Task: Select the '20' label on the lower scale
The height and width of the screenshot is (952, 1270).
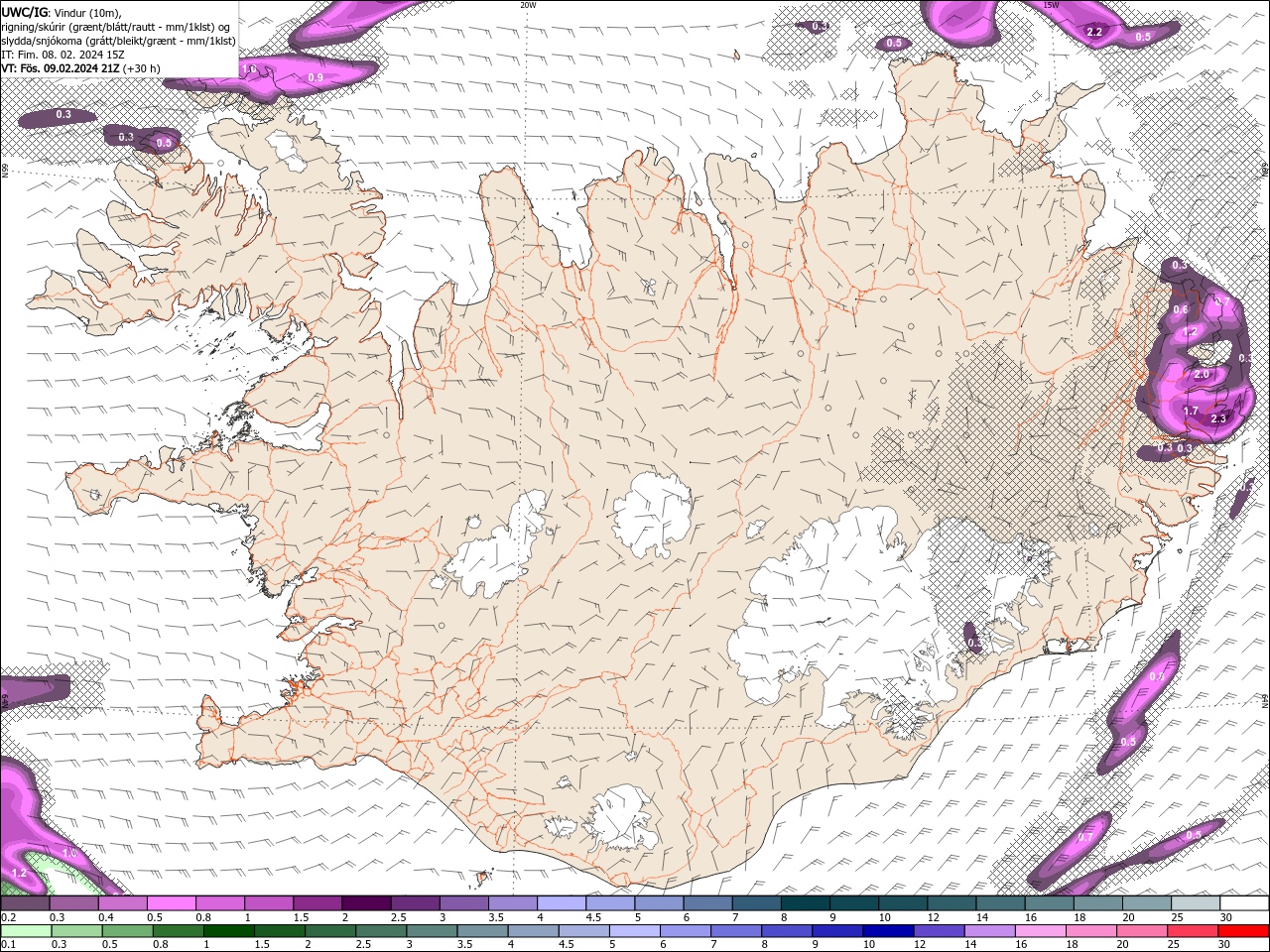Action: [x=1122, y=945]
